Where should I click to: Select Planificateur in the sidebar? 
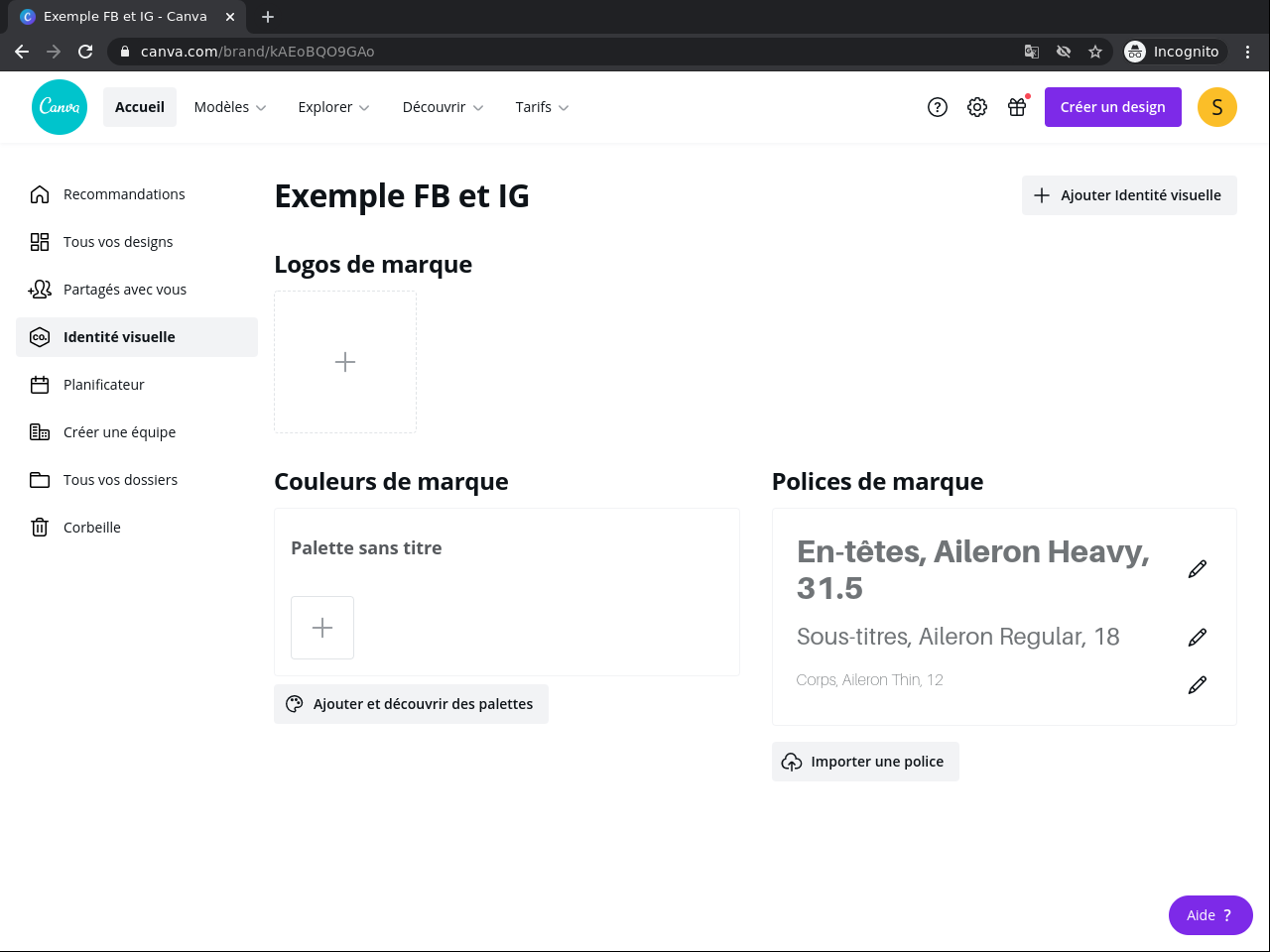(104, 385)
